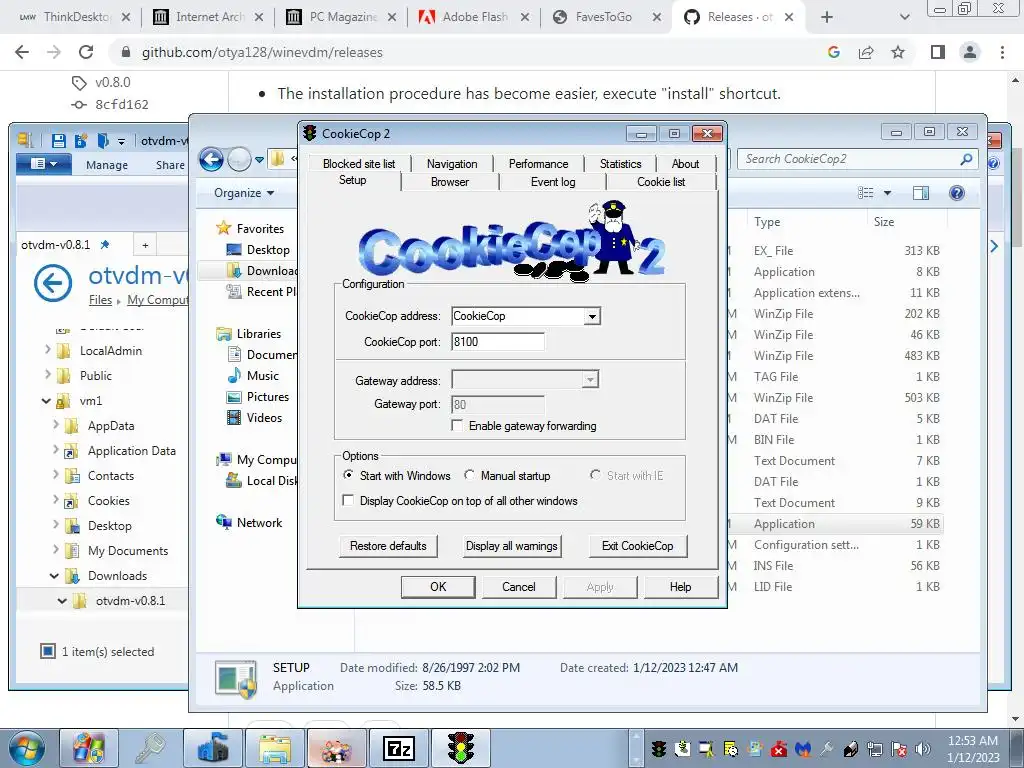Click Chrome address bar URL
Screen dimensions: 1024x768
(x=262, y=52)
